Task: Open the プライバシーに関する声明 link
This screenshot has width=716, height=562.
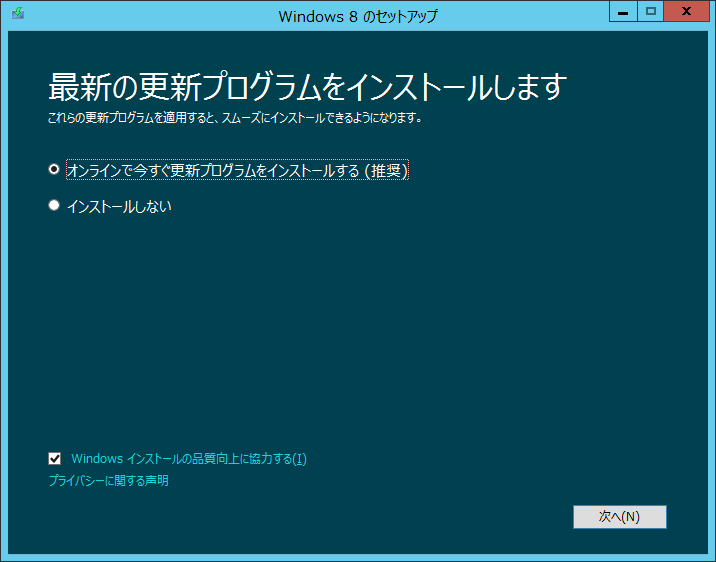Action: (108, 481)
